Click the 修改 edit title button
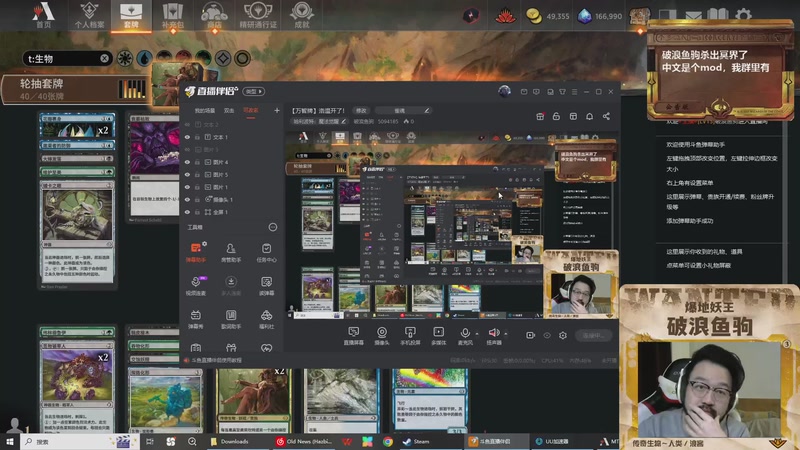Image resolution: width=800 pixels, height=450 pixels. click(x=361, y=110)
